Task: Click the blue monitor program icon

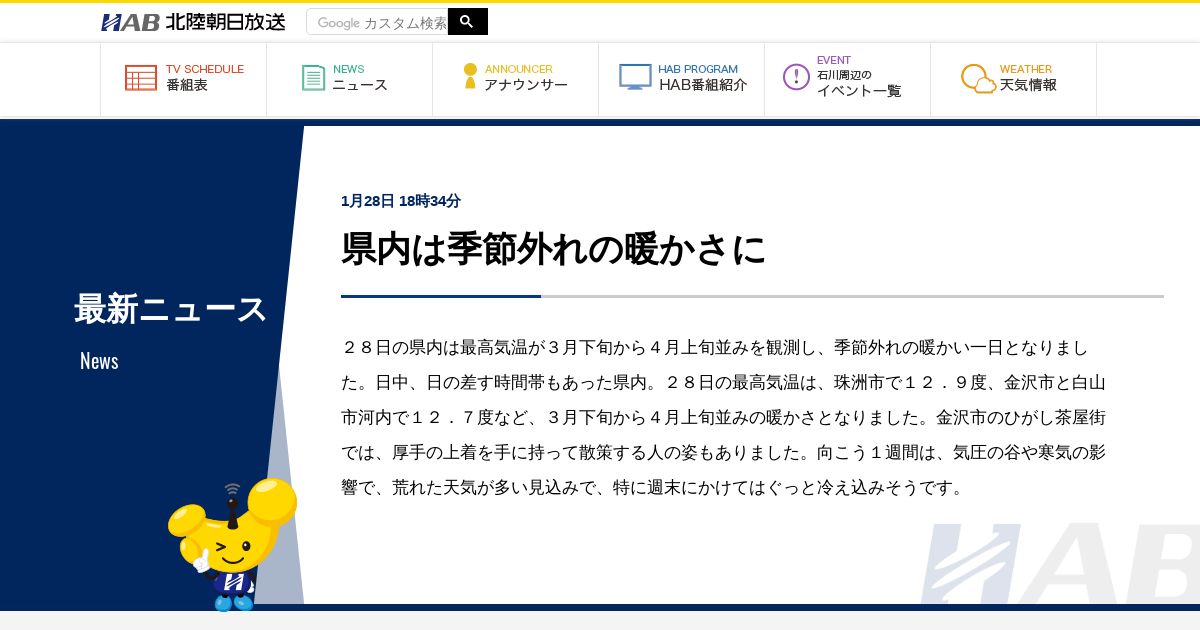Action: pyautogui.click(x=635, y=77)
